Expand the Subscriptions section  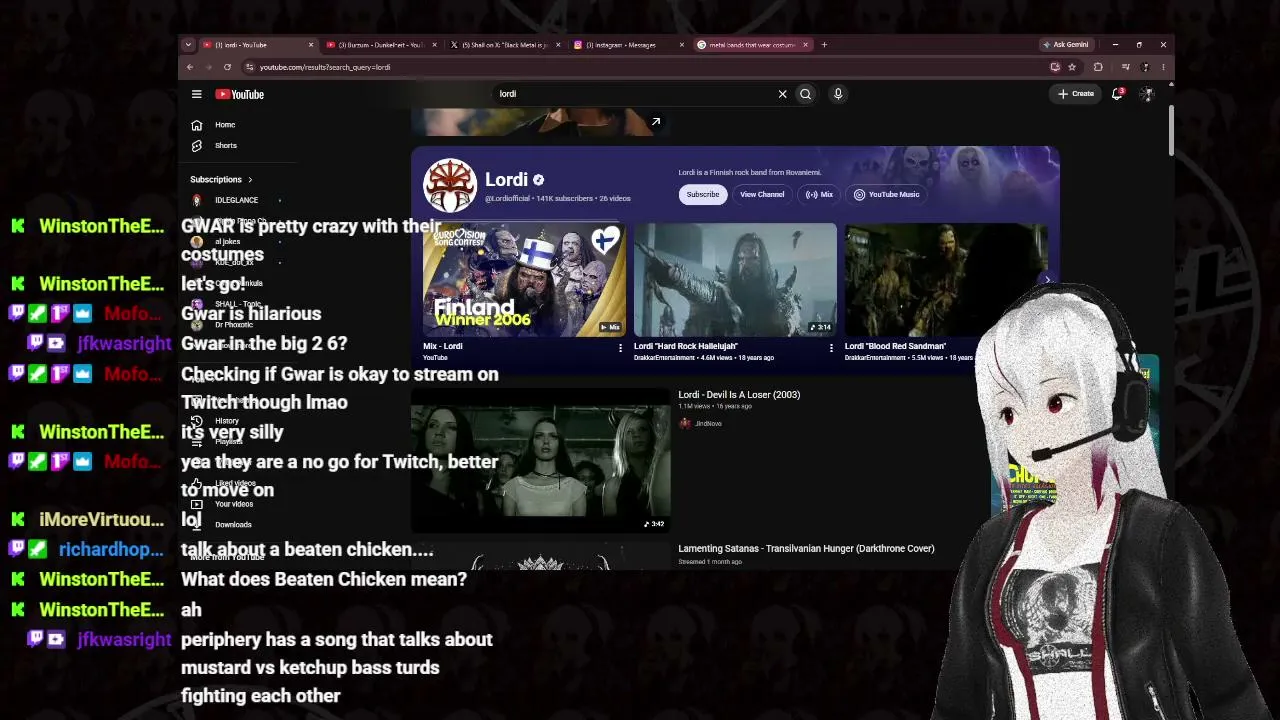click(221, 180)
